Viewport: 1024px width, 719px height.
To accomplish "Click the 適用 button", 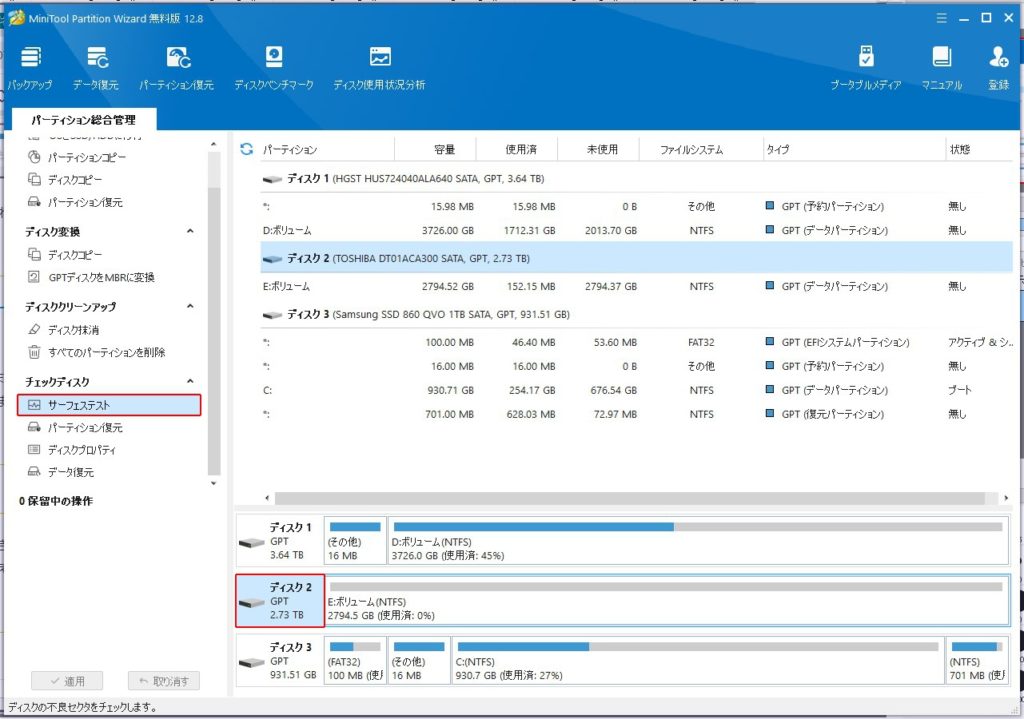I will 66,681.
